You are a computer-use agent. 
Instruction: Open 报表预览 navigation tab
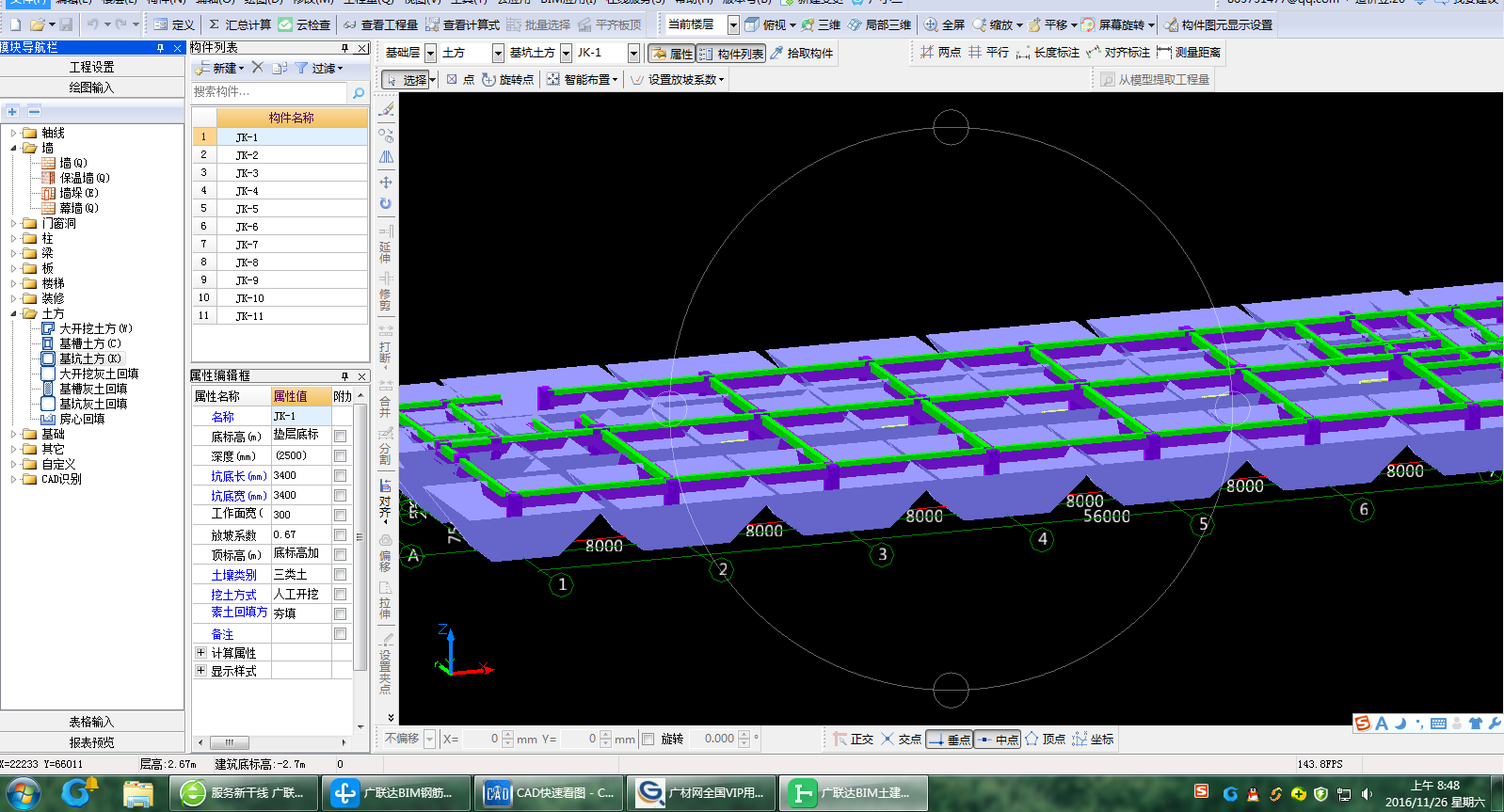click(x=91, y=742)
